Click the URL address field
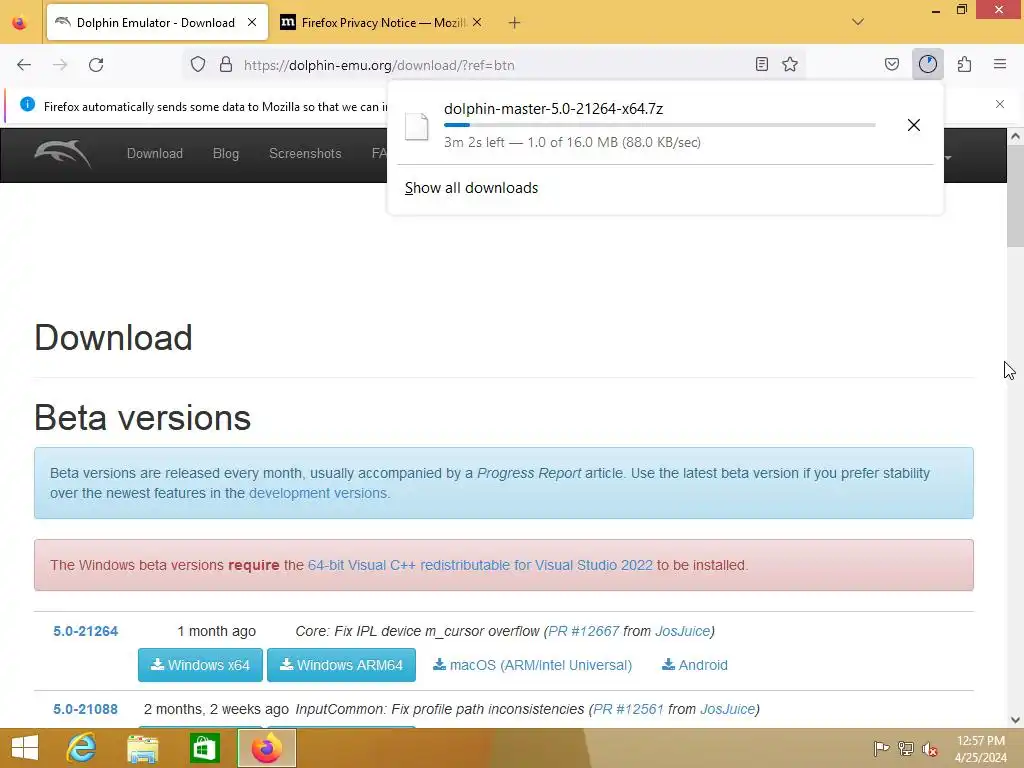The image size is (1024, 768). (x=496, y=65)
